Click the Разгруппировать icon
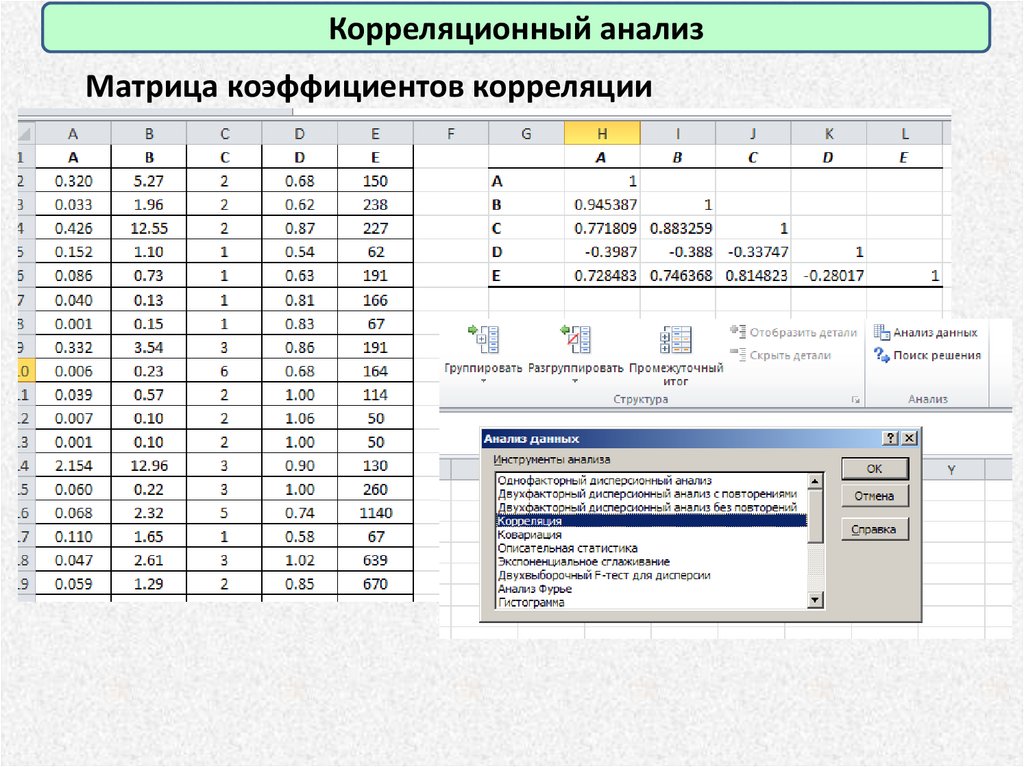This screenshot has height=767, width=1024. (575, 340)
